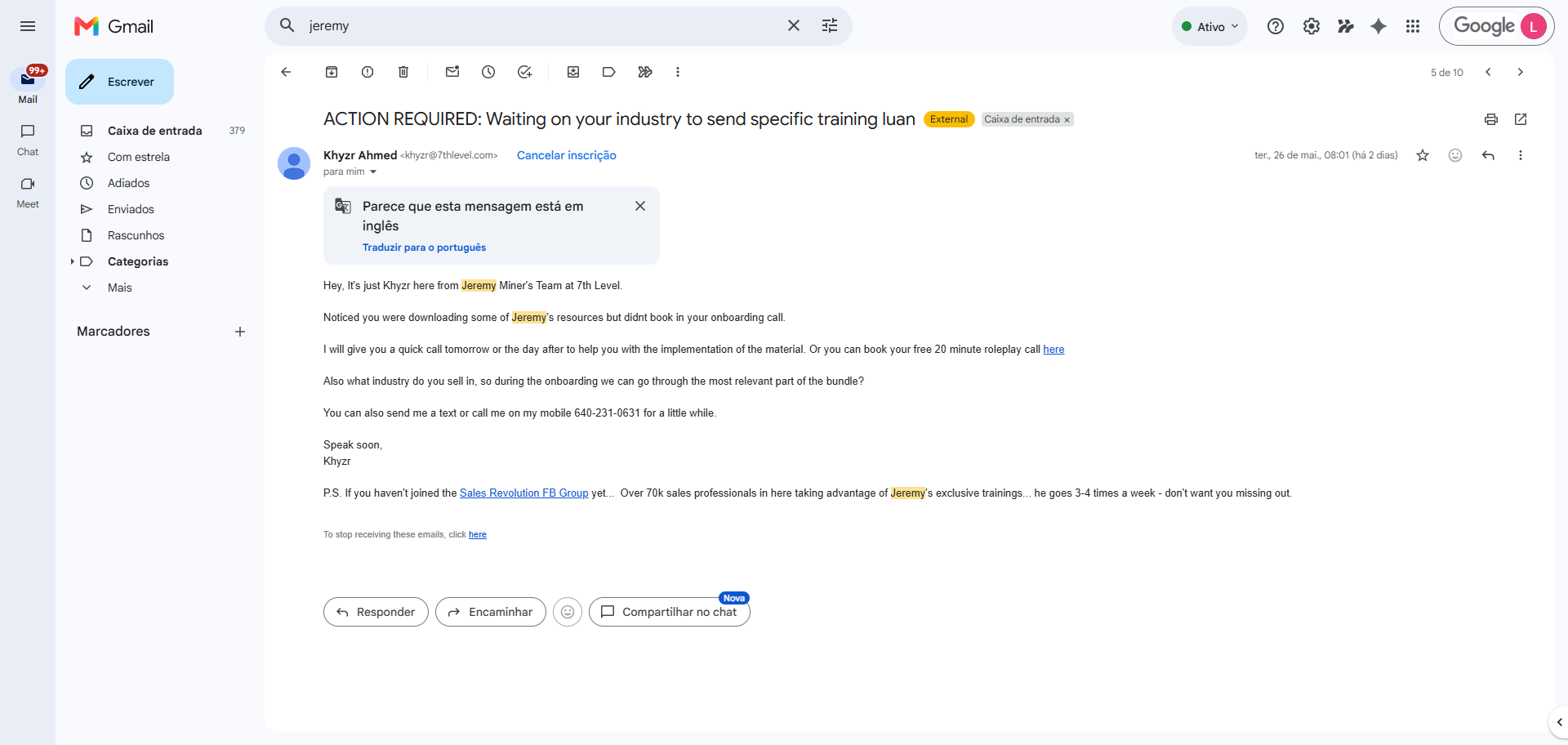
Task: Open message more-options three dots
Action: (1521, 155)
